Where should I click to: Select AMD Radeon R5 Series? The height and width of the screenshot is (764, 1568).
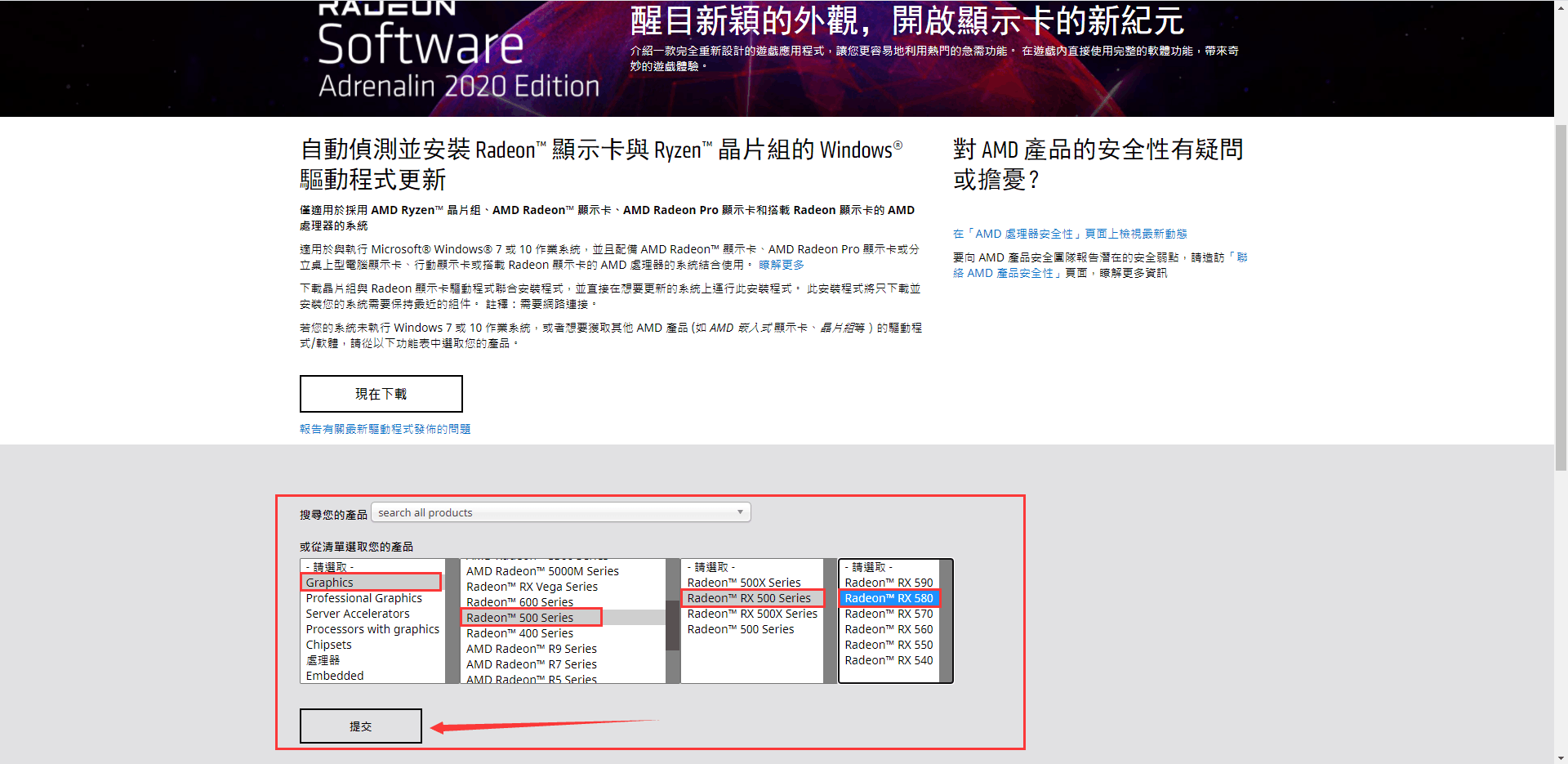pos(563,678)
